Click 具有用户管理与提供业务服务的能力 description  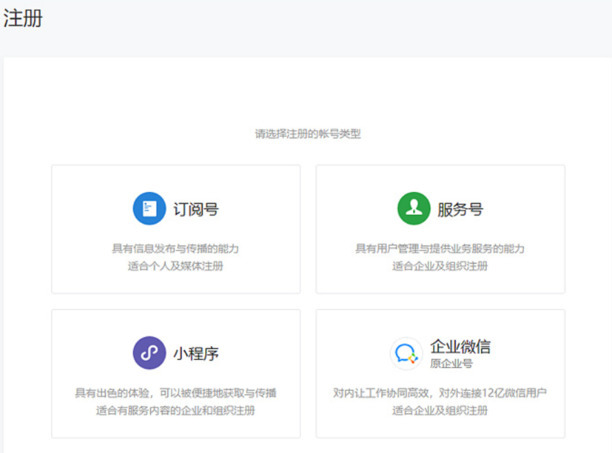coord(440,248)
